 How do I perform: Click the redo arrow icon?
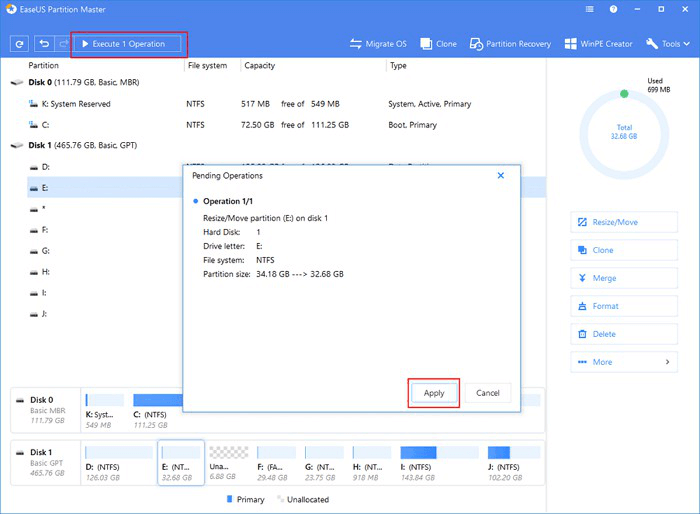point(62,45)
